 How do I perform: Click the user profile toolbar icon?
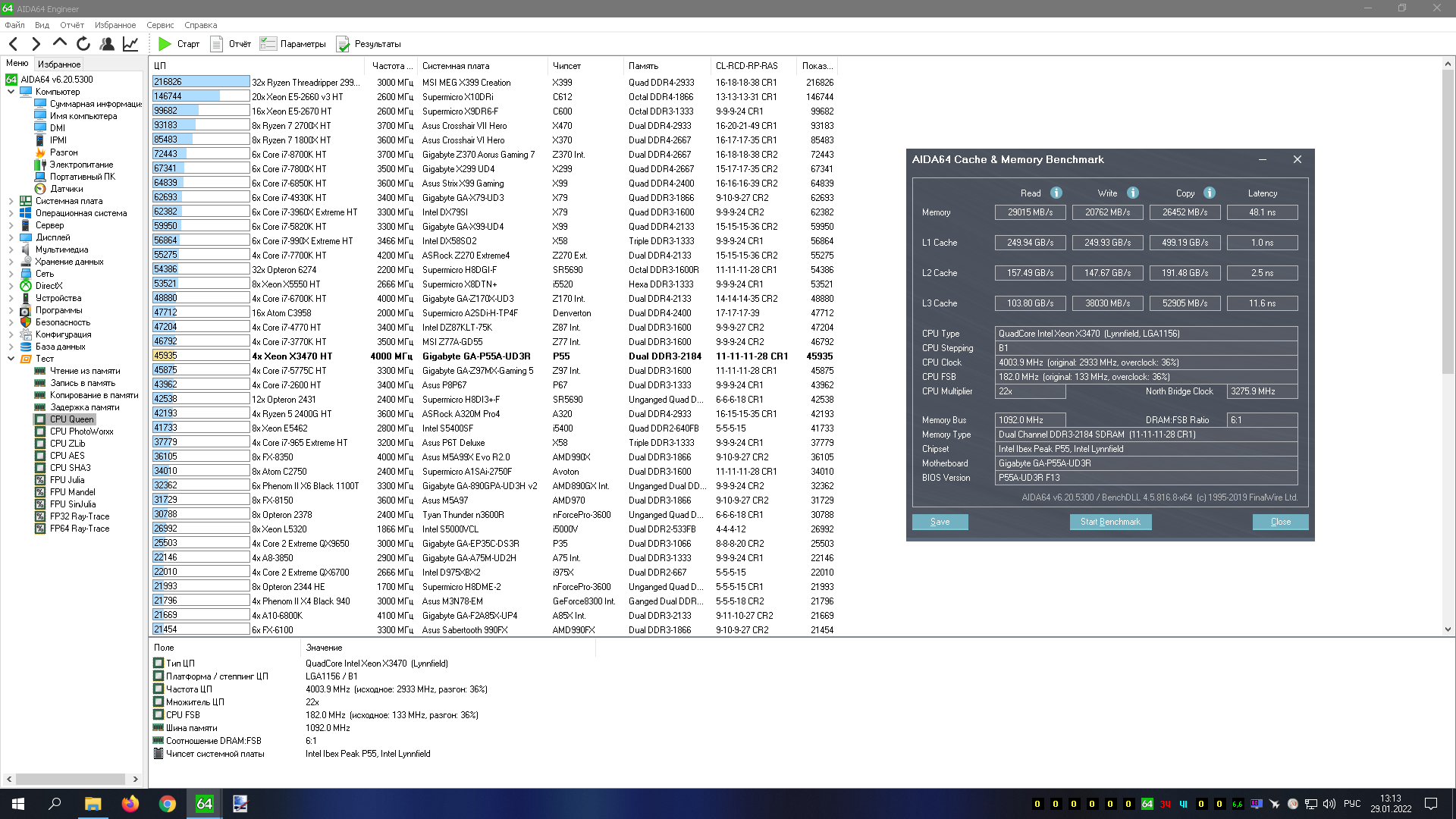click(x=107, y=44)
